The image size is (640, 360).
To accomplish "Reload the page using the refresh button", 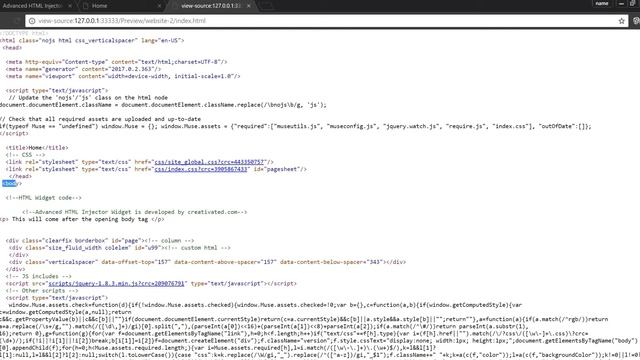I will (17, 21).
